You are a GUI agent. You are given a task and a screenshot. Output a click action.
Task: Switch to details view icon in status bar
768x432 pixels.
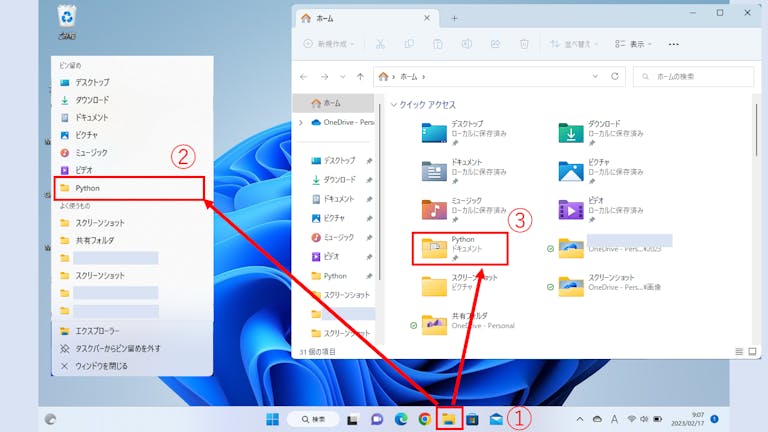tap(739, 352)
